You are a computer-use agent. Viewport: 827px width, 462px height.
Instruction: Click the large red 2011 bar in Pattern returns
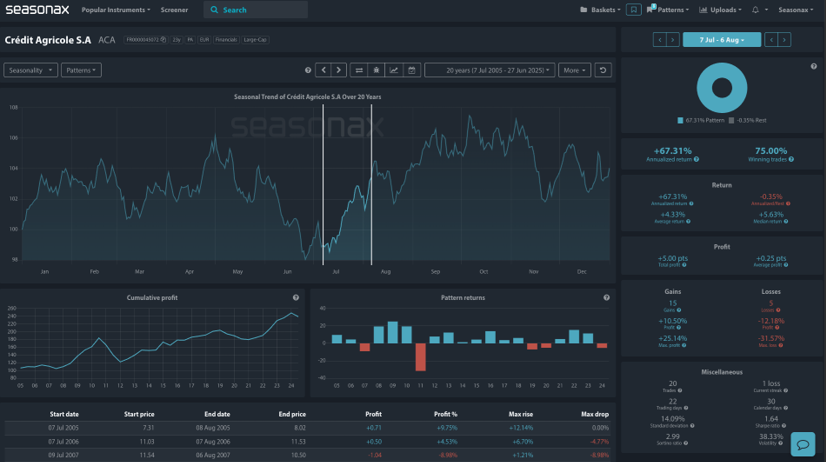click(420, 357)
